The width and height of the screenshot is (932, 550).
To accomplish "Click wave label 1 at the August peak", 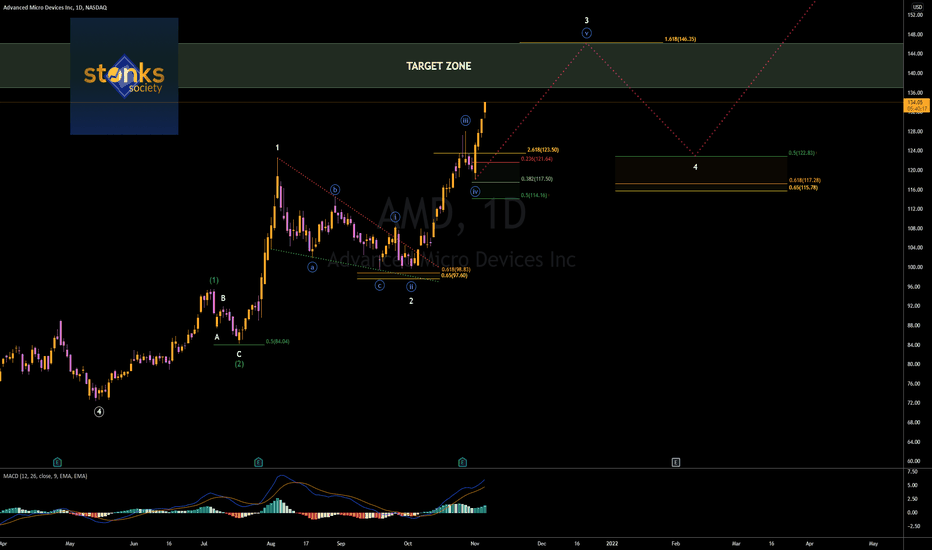I will click(277, 147).
